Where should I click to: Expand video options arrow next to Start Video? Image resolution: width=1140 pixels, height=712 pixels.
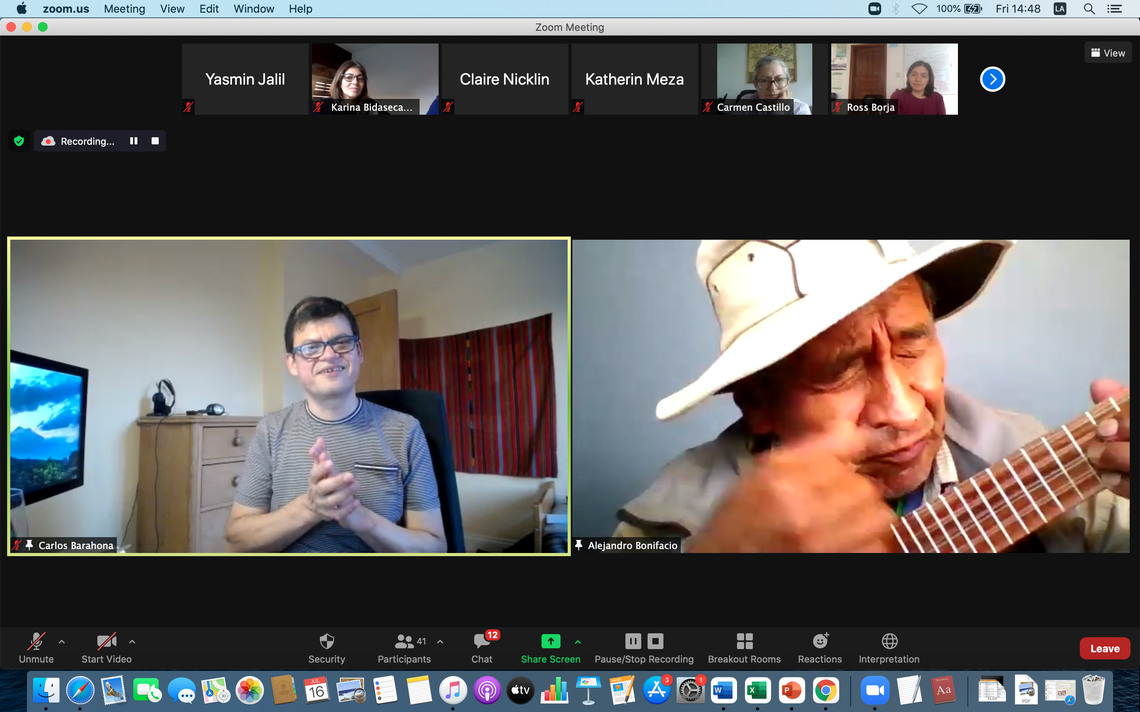(132, 642)
